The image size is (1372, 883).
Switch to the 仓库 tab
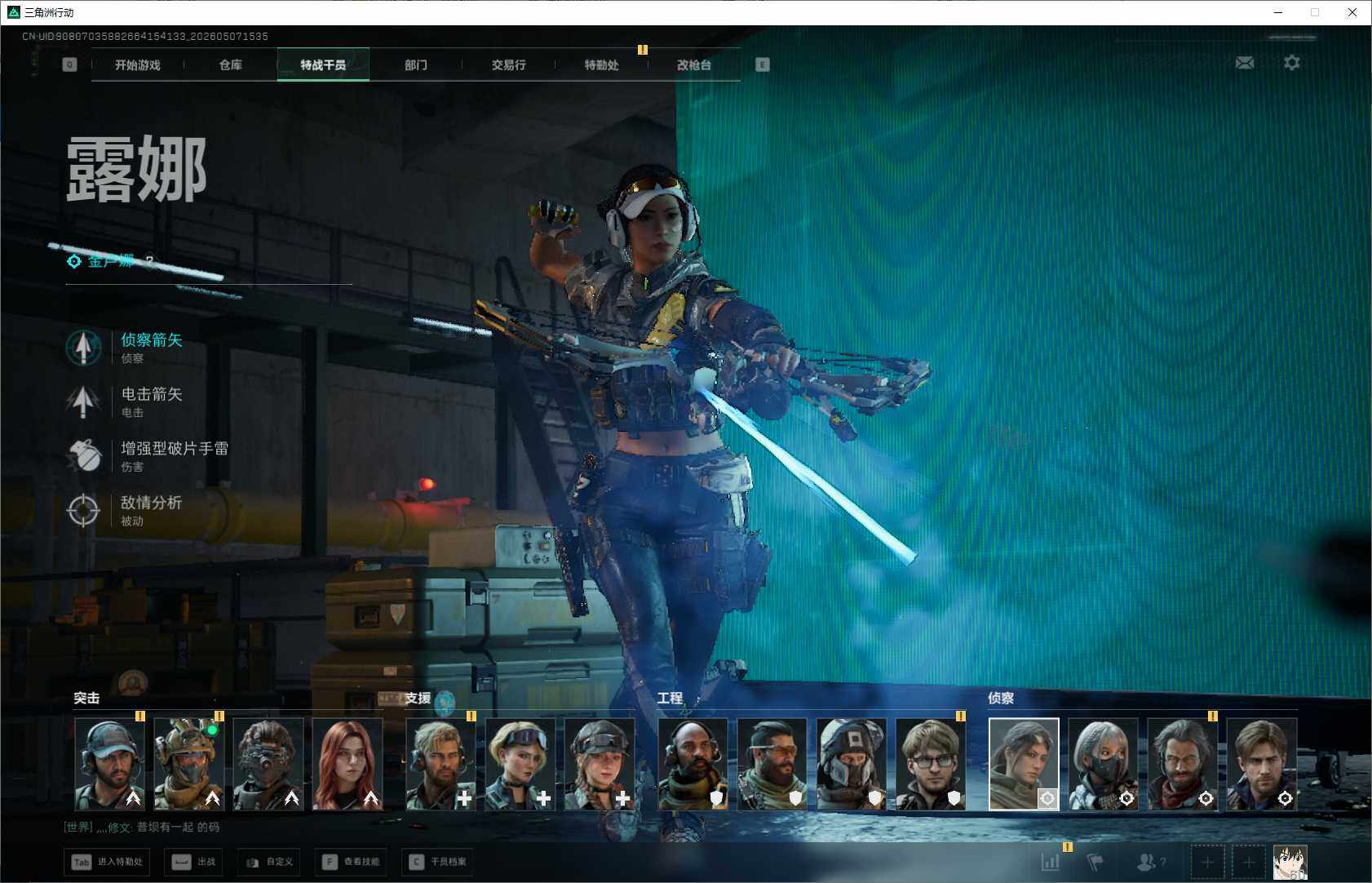tap(231, 64)
